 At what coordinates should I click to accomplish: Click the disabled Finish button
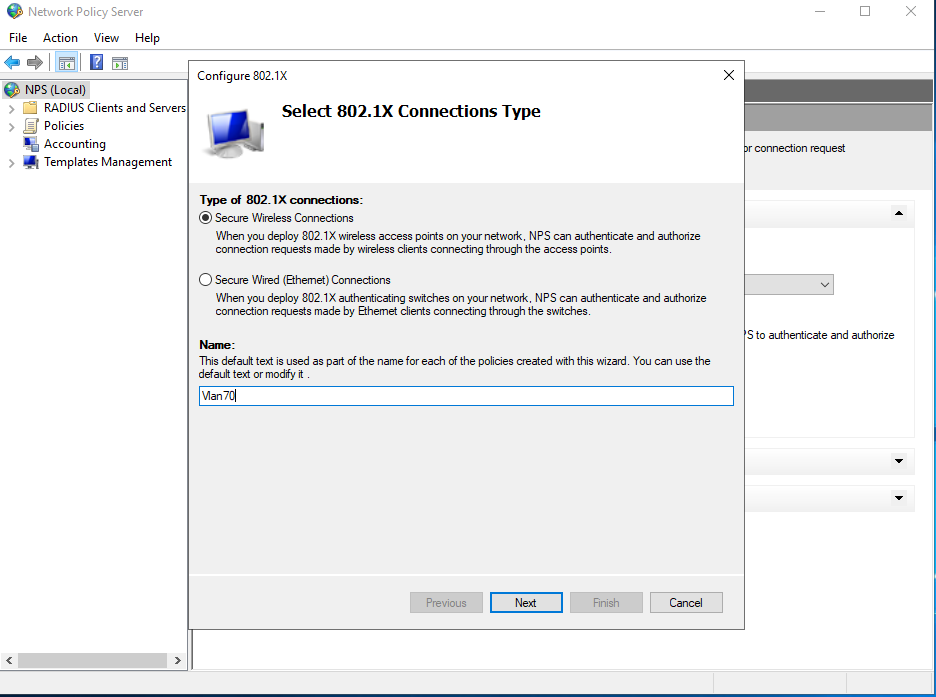(606, 603)
